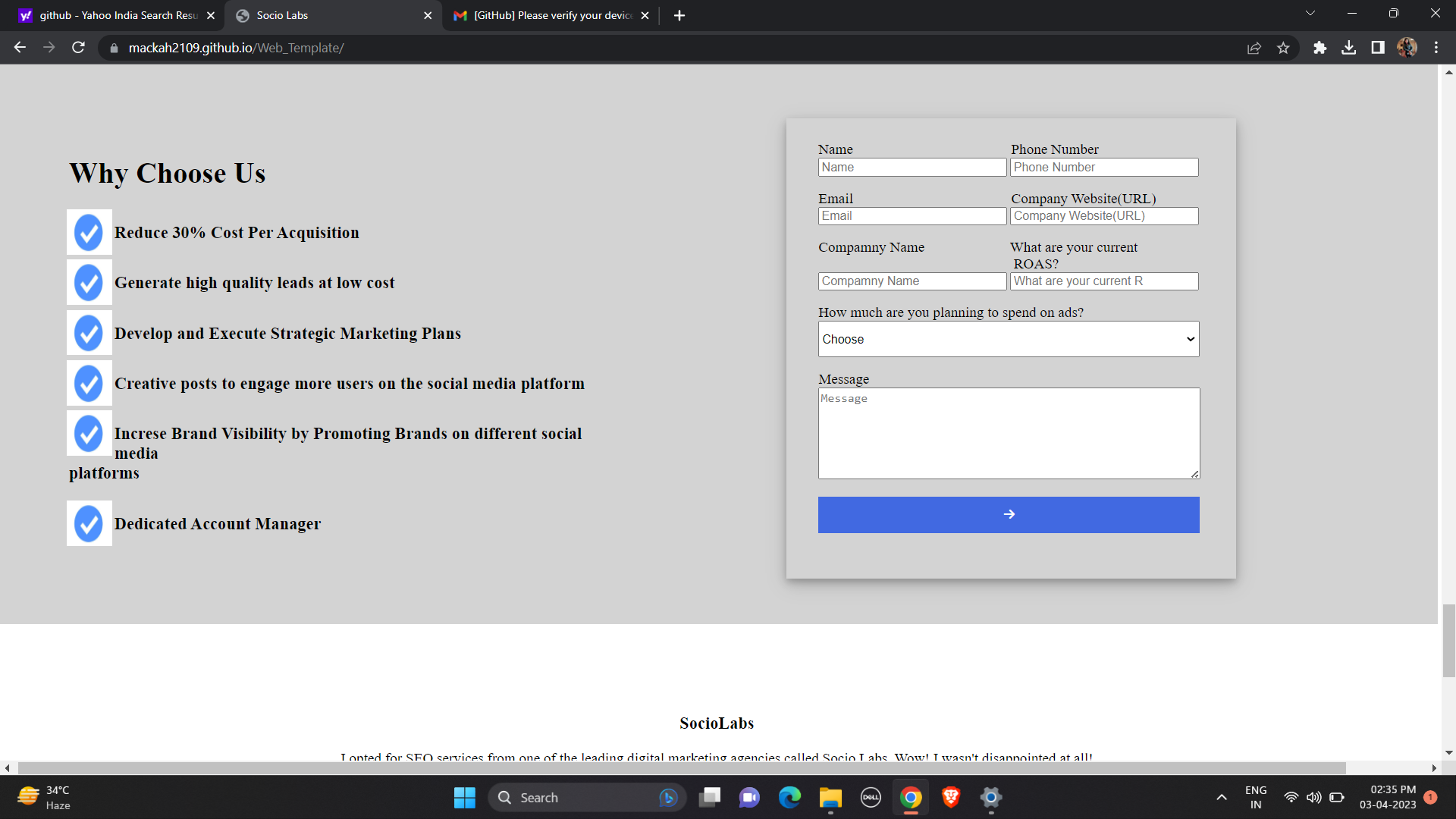
Task: Click the share icon in the address bar
Action: tap(1254, 47)
